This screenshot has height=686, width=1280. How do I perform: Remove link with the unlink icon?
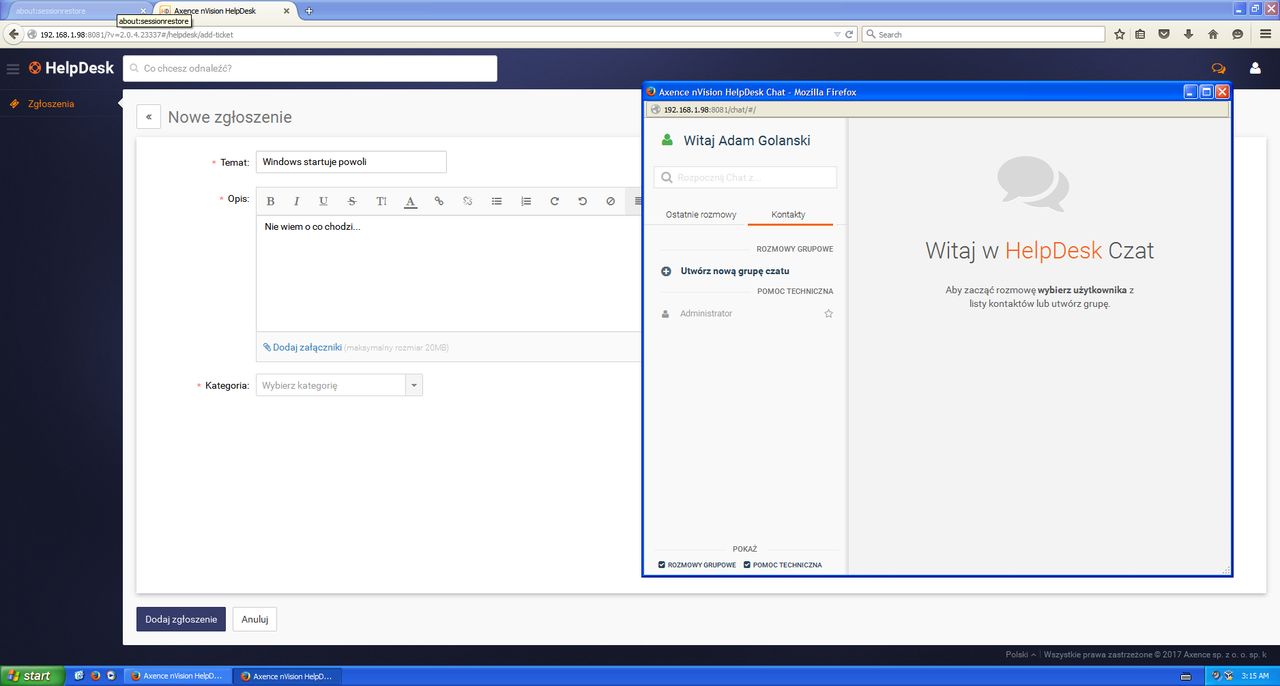(x=467, y=201)
